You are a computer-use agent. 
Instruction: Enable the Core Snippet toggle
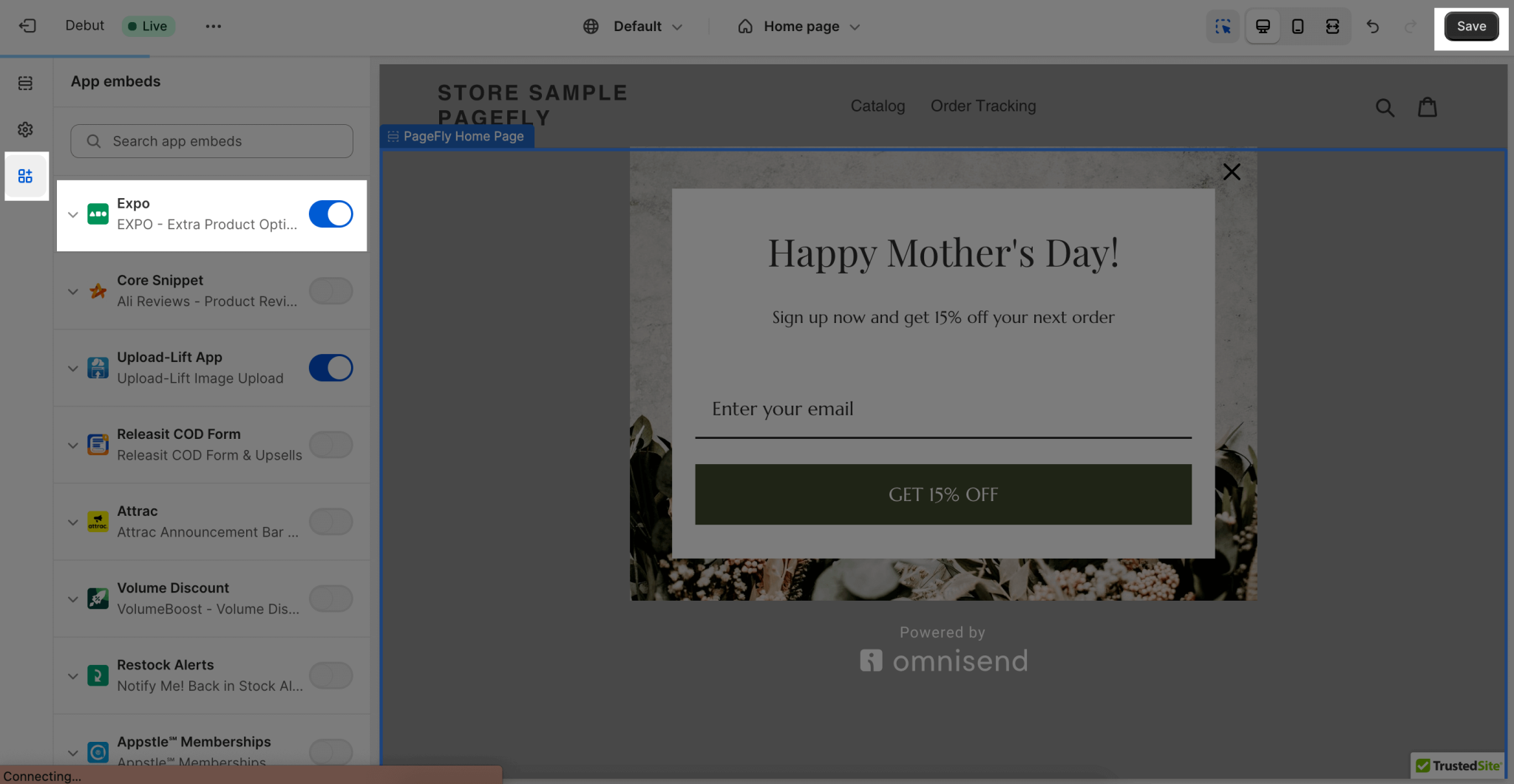tap(330, 291)
